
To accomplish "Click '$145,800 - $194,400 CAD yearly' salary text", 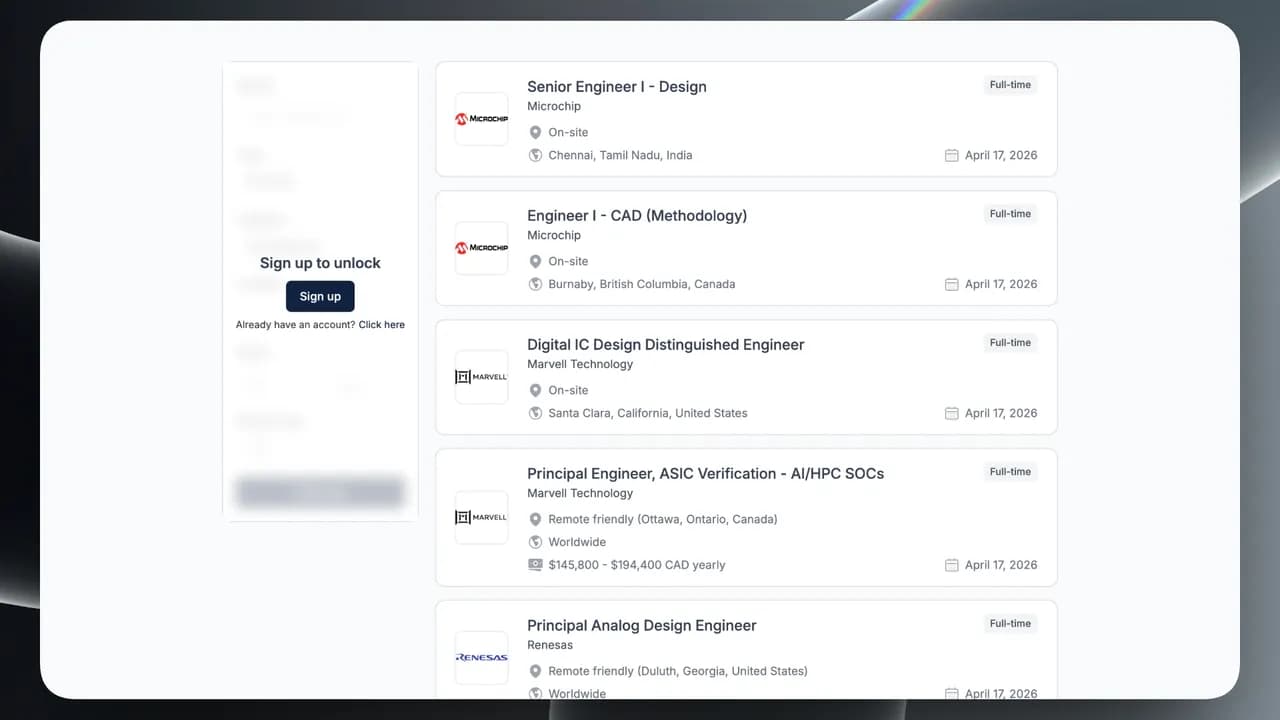I will (637, 565).
